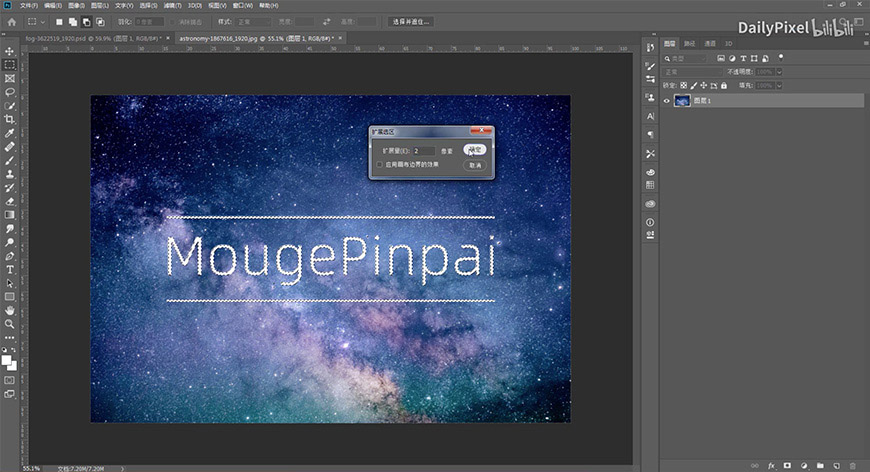
Task: Select the Rectangular Marquee tool in toolbox
Action: pos(9,65)
